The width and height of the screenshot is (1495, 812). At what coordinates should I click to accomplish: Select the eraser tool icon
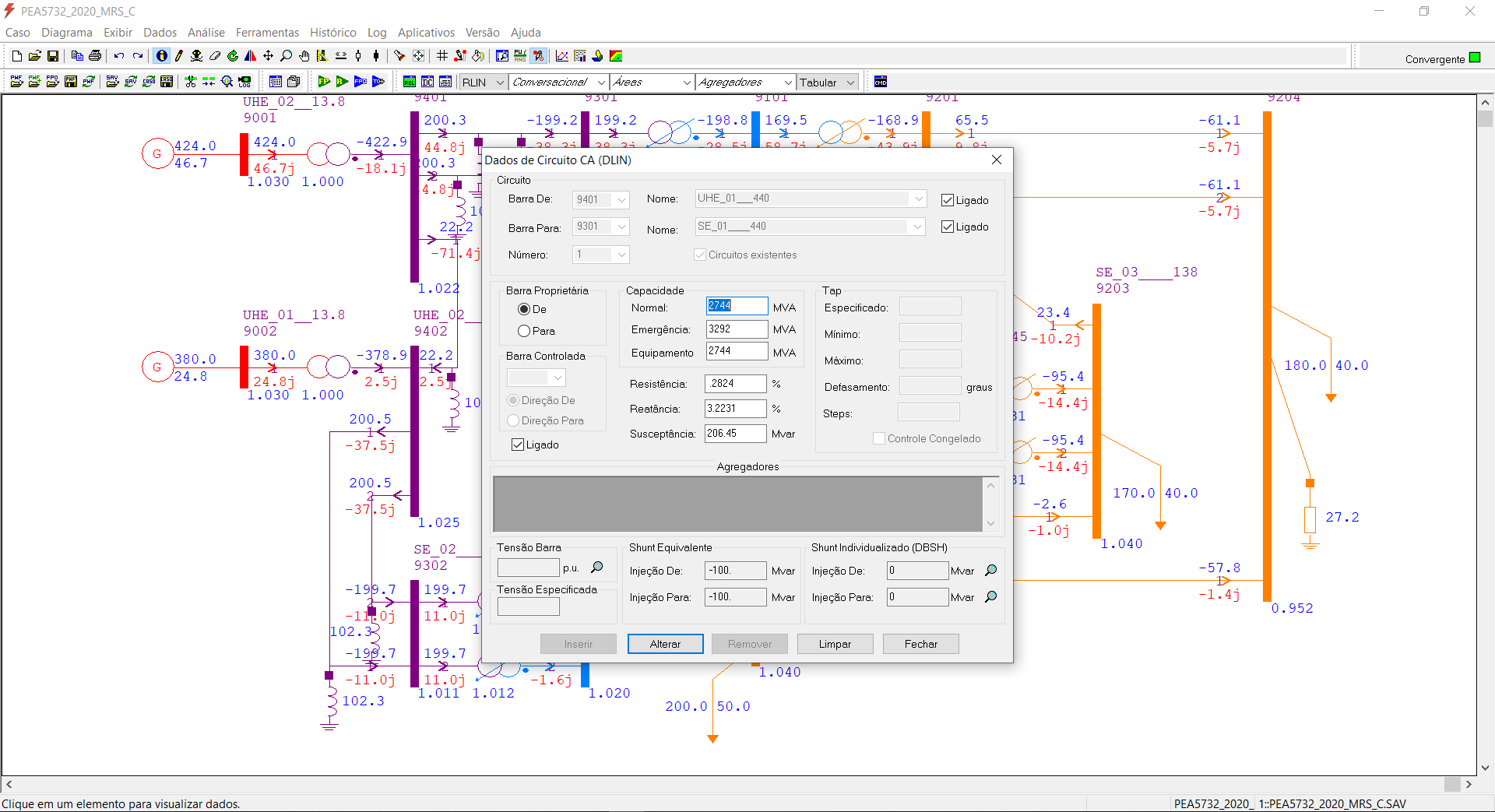pos(215,56)
